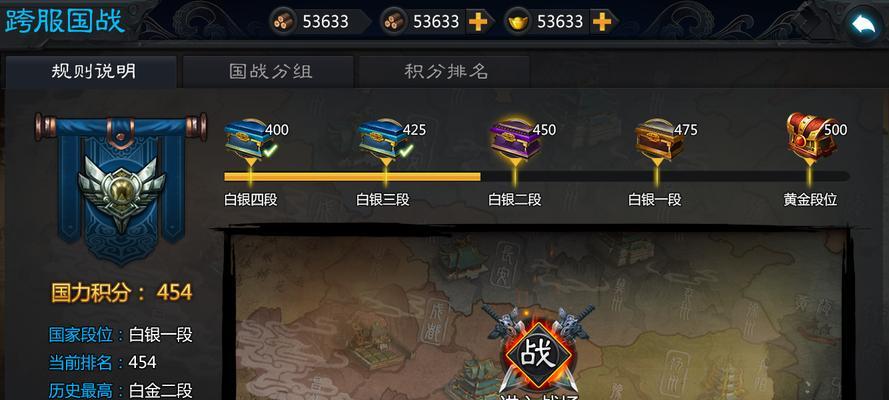Open the 国战分组 tab
Screen dimensions: 889x400
[269, 71]
